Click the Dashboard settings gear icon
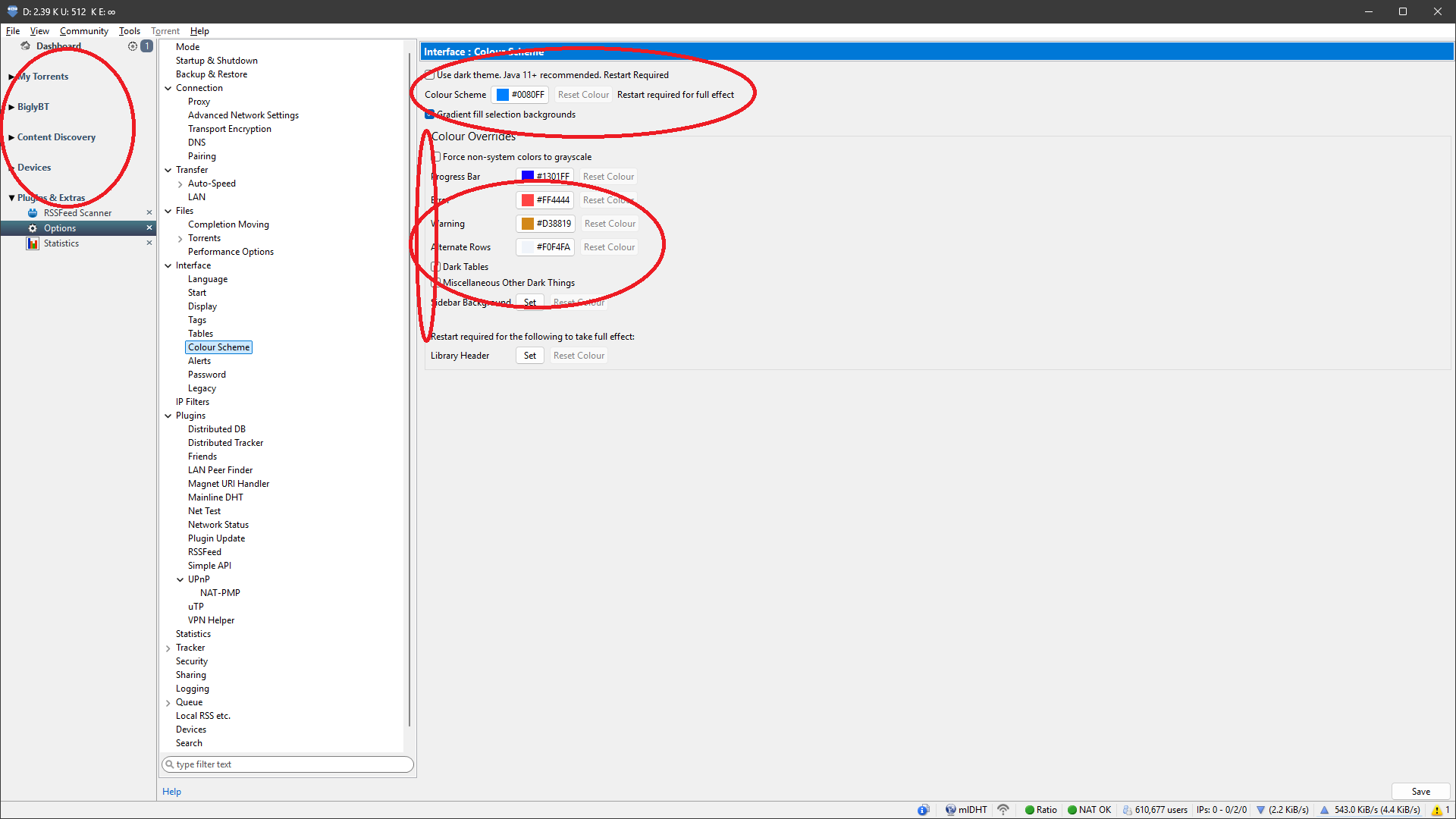1456x819 pixels. pyautogui.click(x=133, y=46)
